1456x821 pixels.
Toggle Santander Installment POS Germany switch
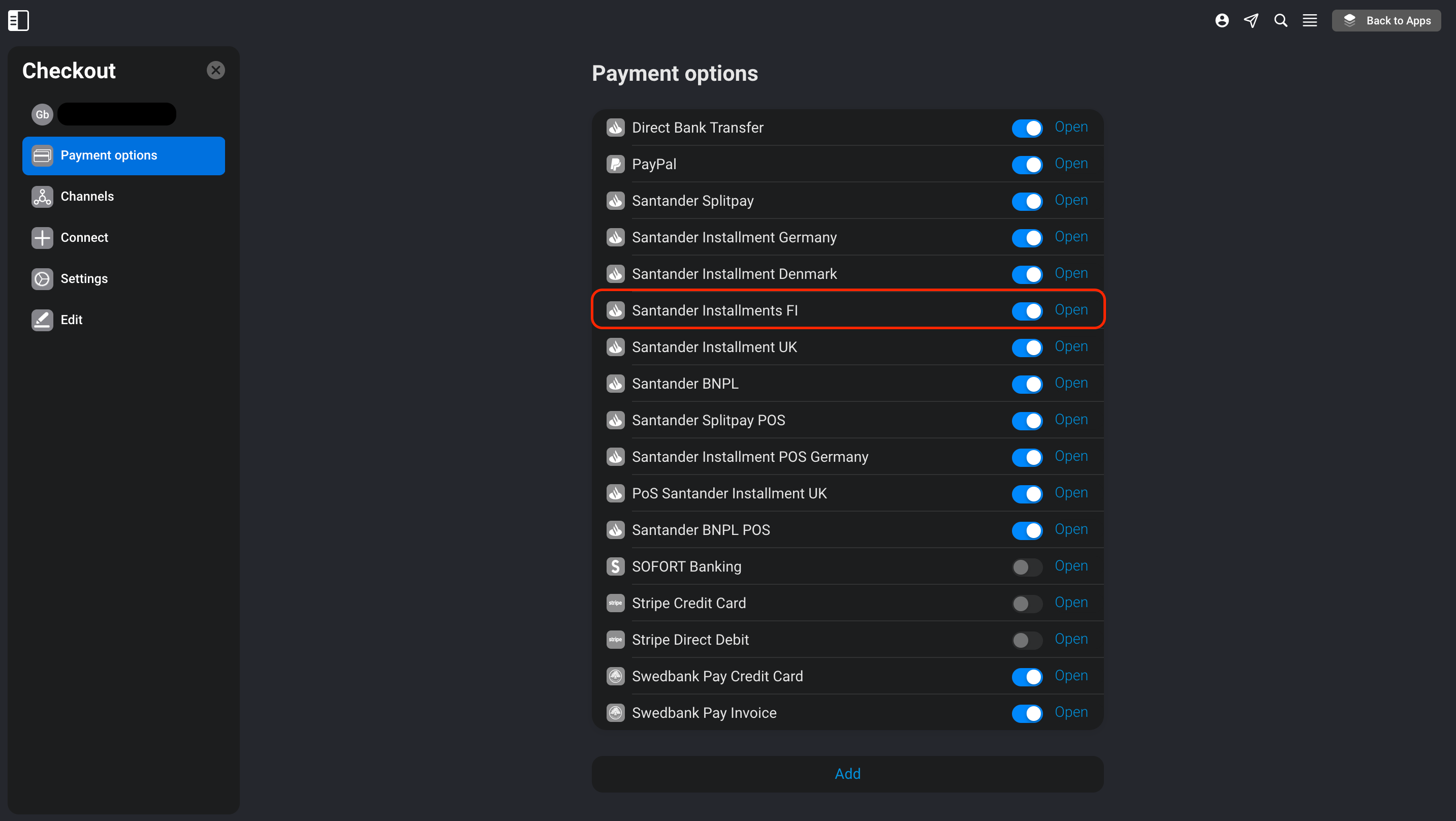pyautogui.click(x=1027, y=457)
